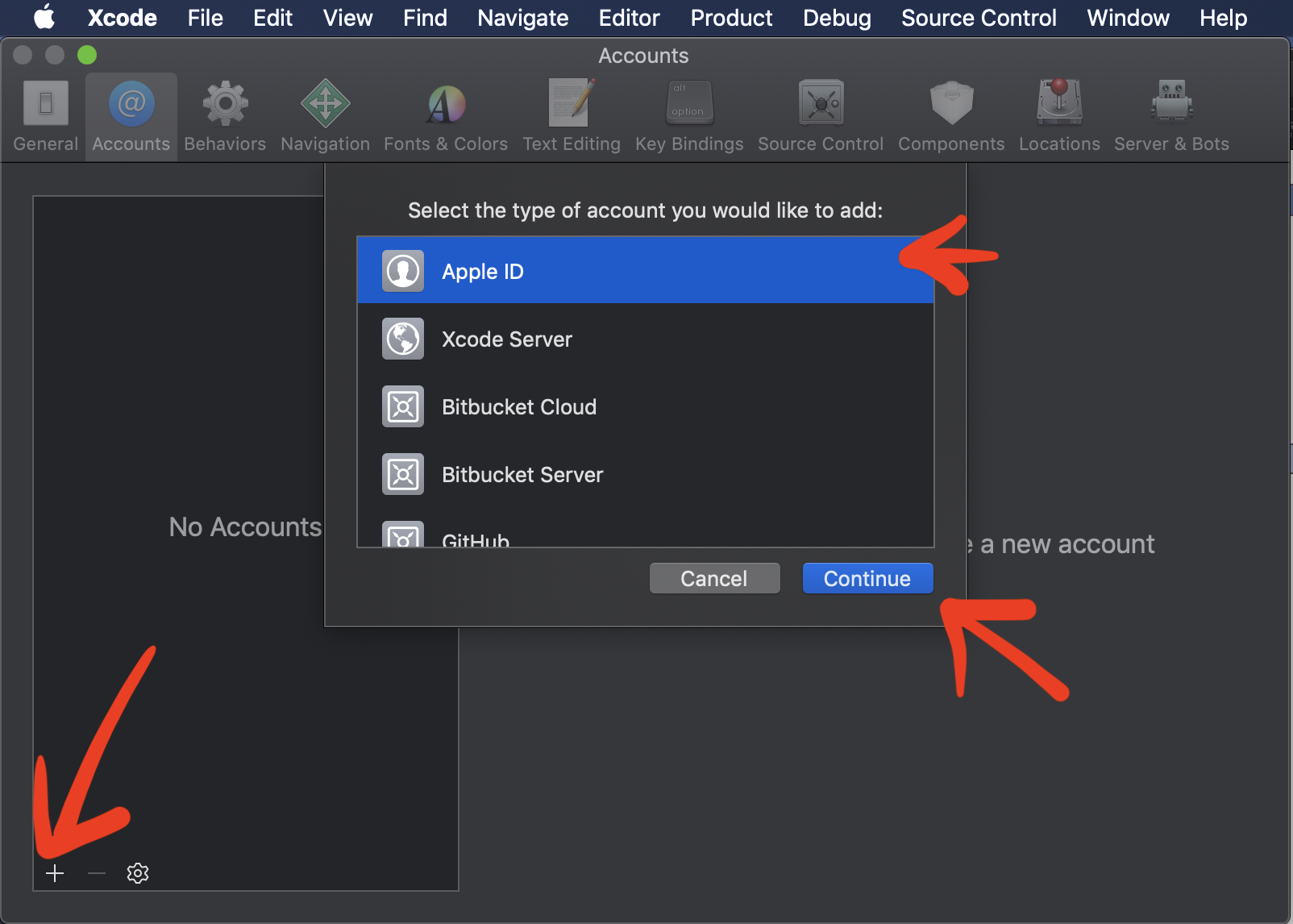Click the Xcode Server globe icon
The image size is (1293, 924).
pos(403,339)
